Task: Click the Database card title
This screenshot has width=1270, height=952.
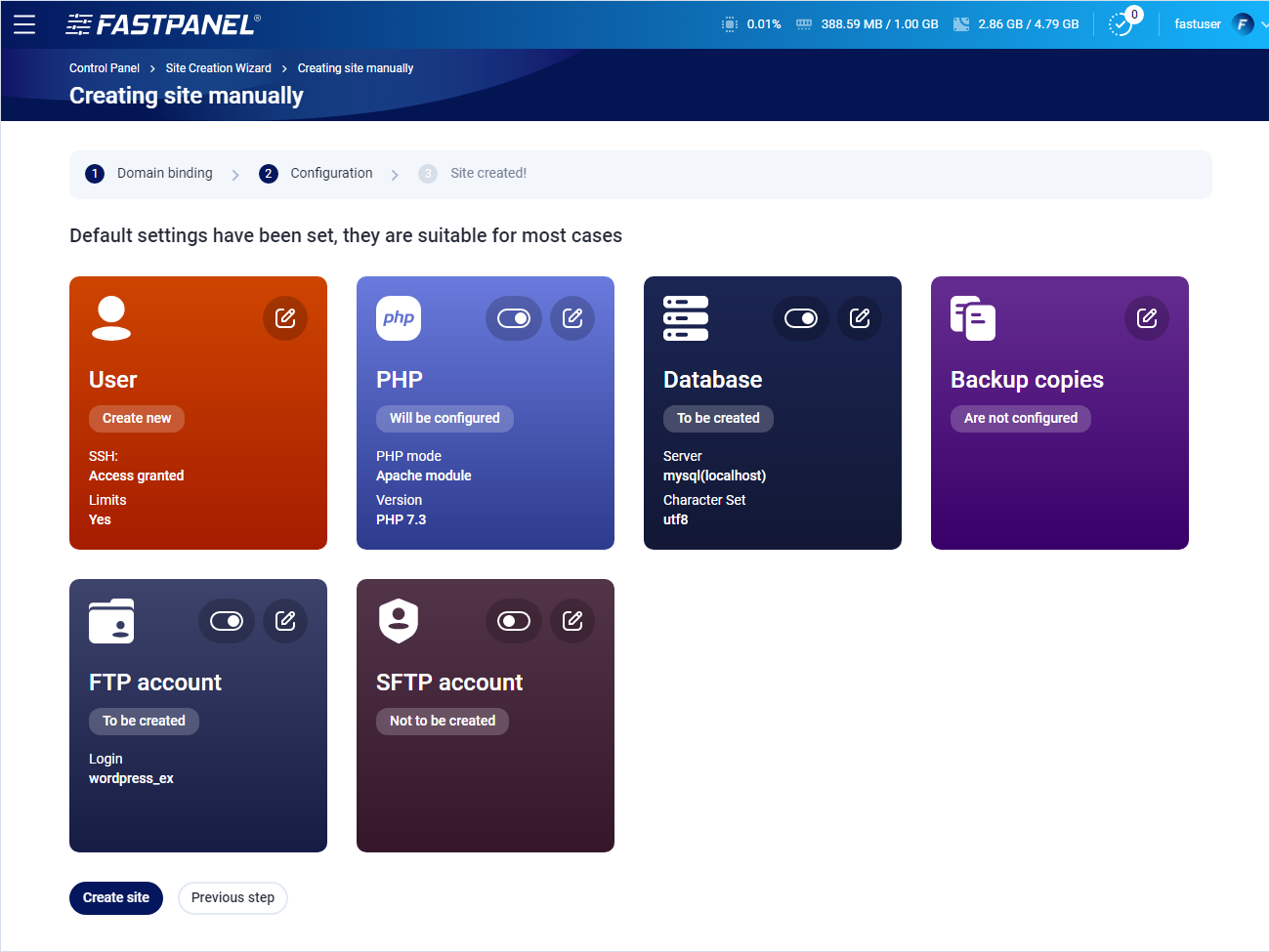Action: (713, 380)
